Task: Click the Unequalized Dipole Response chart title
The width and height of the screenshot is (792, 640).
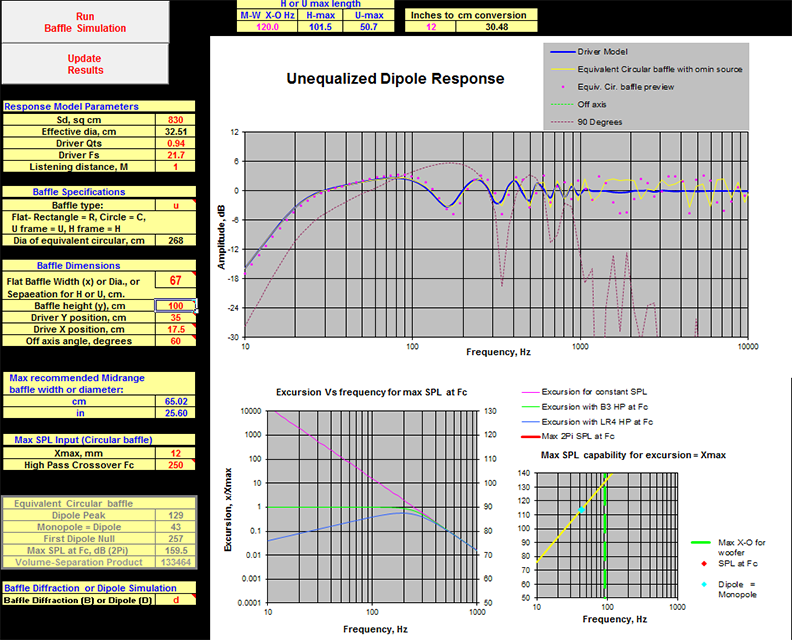Action: [x=395, y=79]
